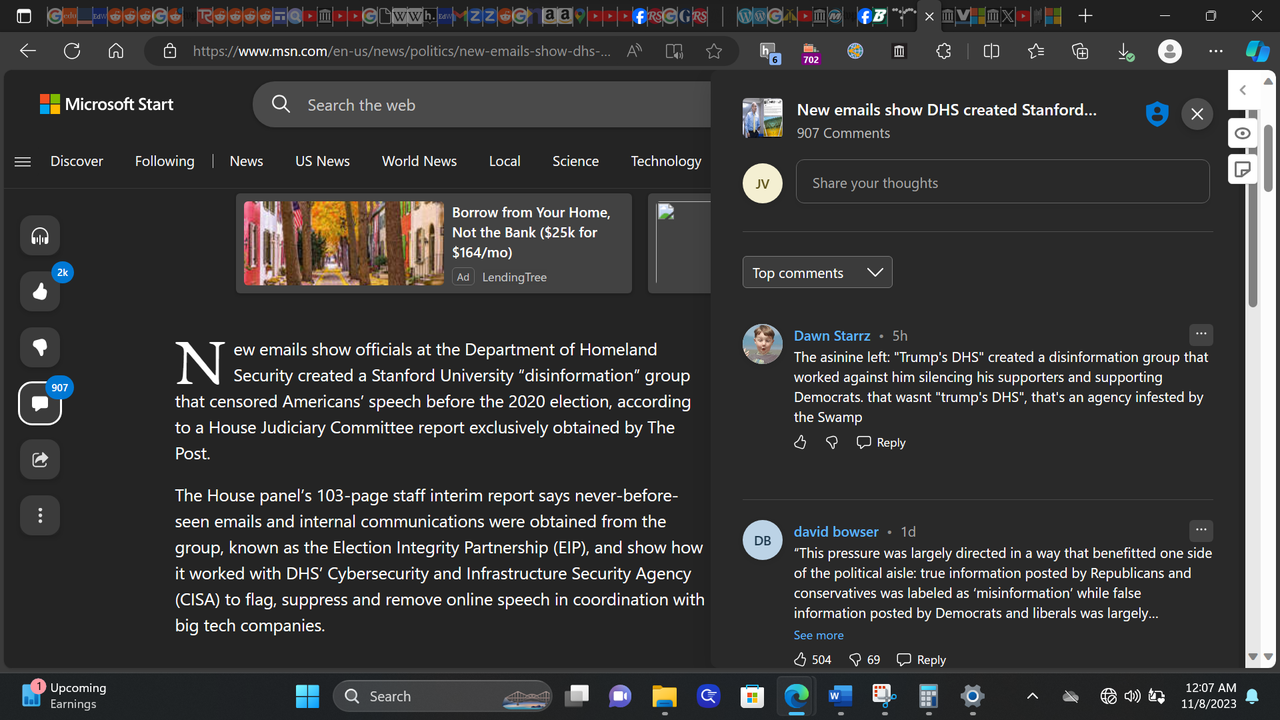Open Immersive Reader icon in address bar
The height and width of the screenshot is (720, 1280).
pos(674,51)
